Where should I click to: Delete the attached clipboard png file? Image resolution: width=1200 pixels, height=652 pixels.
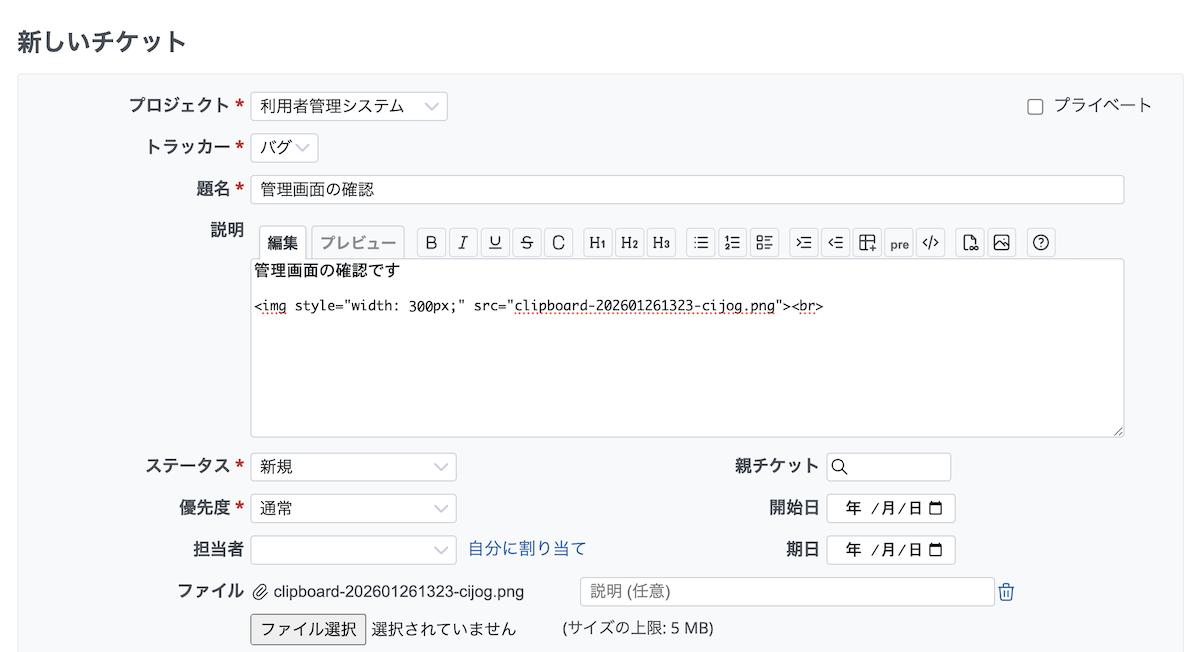1006,592
